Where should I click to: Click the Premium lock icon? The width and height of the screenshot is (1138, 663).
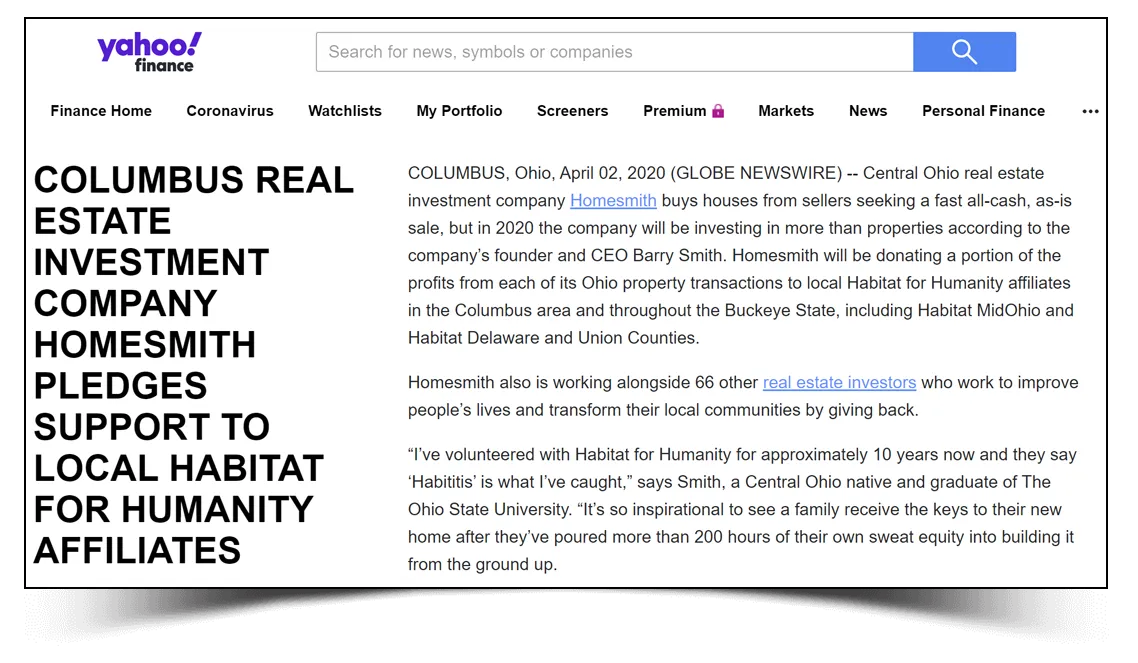(718, 111)
